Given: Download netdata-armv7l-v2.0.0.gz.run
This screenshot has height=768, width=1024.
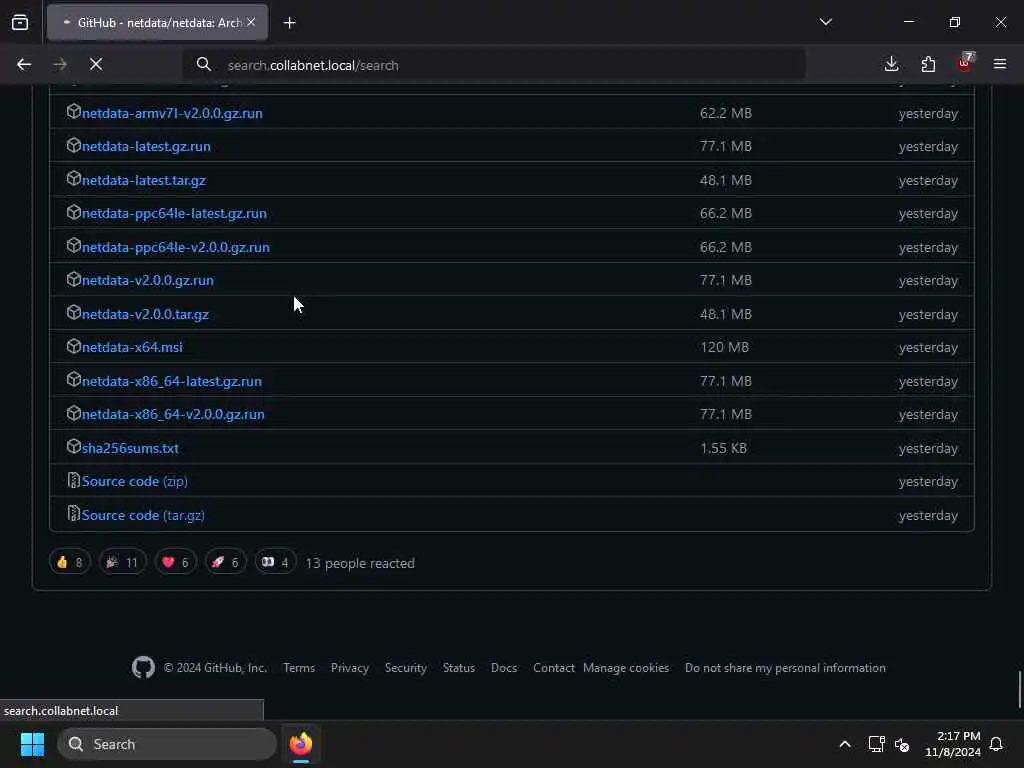Looking at the screenshot, I should coord(172,113).
